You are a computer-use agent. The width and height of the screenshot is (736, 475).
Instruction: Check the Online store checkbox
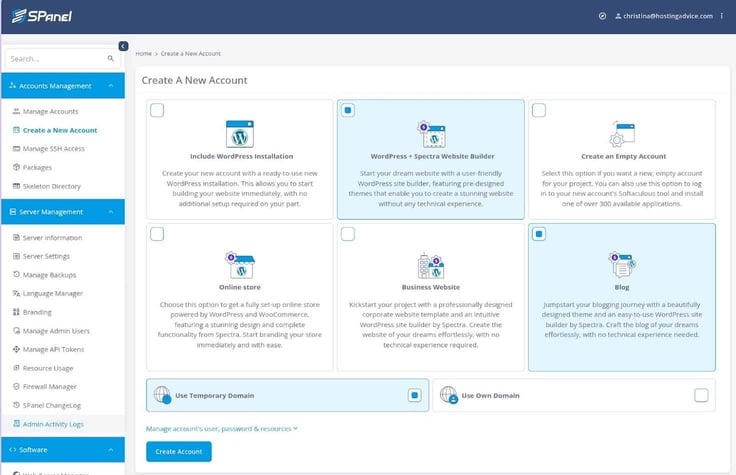point(157,234)
